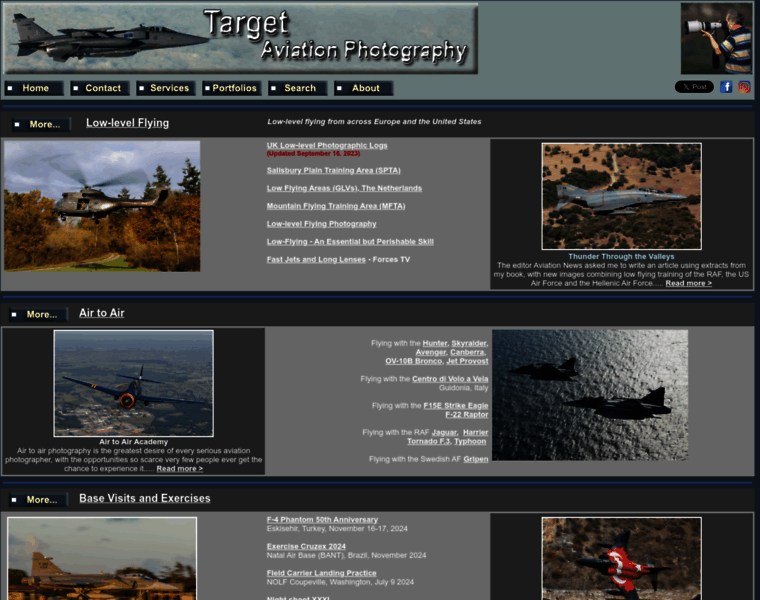Open the Phantom jet Thunder Through Valleys photo
This screenshot has height=600, width=760.
pos(621,196)
